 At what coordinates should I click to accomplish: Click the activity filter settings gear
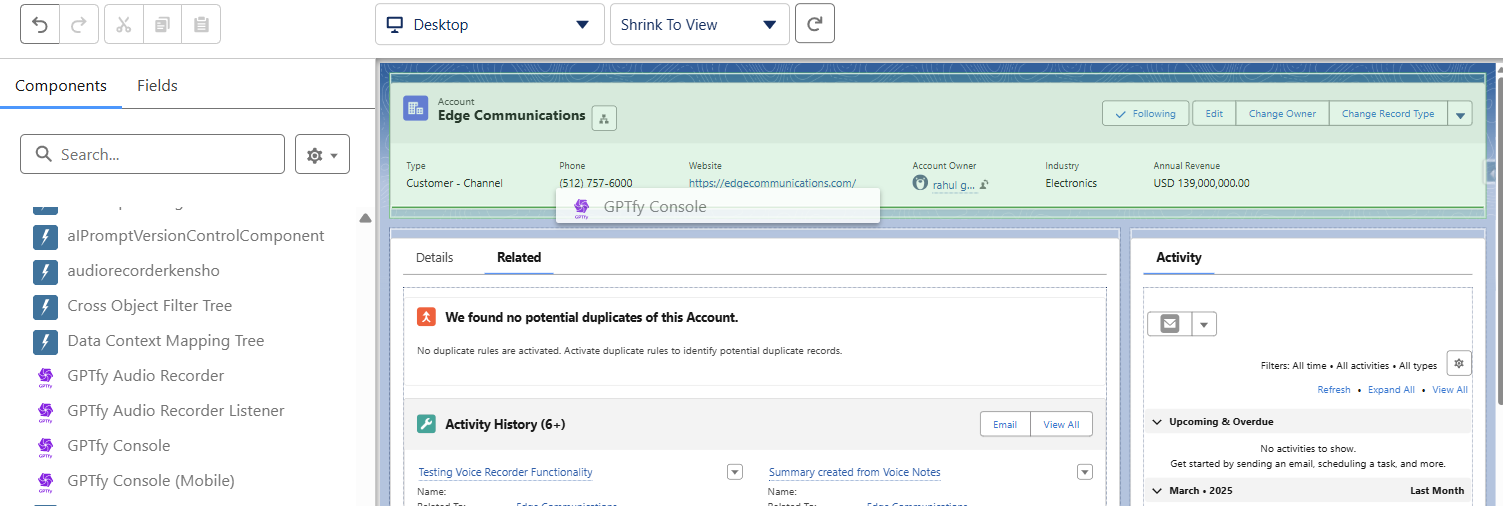pos(1459,363)
